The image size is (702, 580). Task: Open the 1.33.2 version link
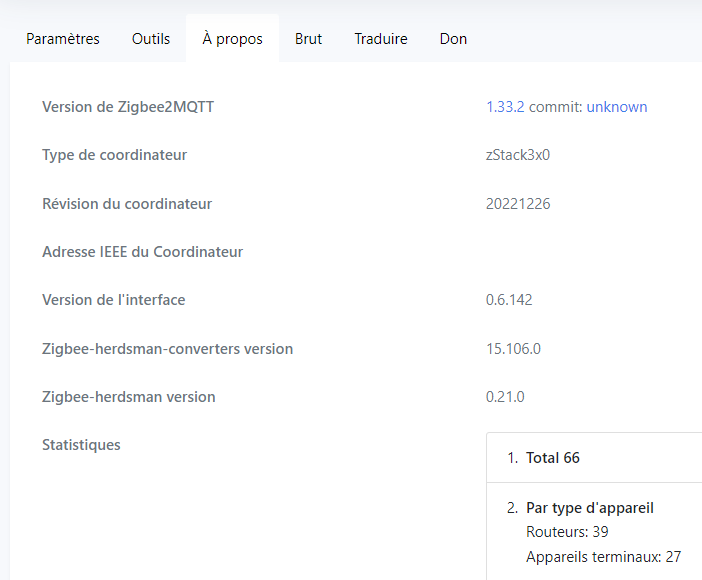click(505, 107)
